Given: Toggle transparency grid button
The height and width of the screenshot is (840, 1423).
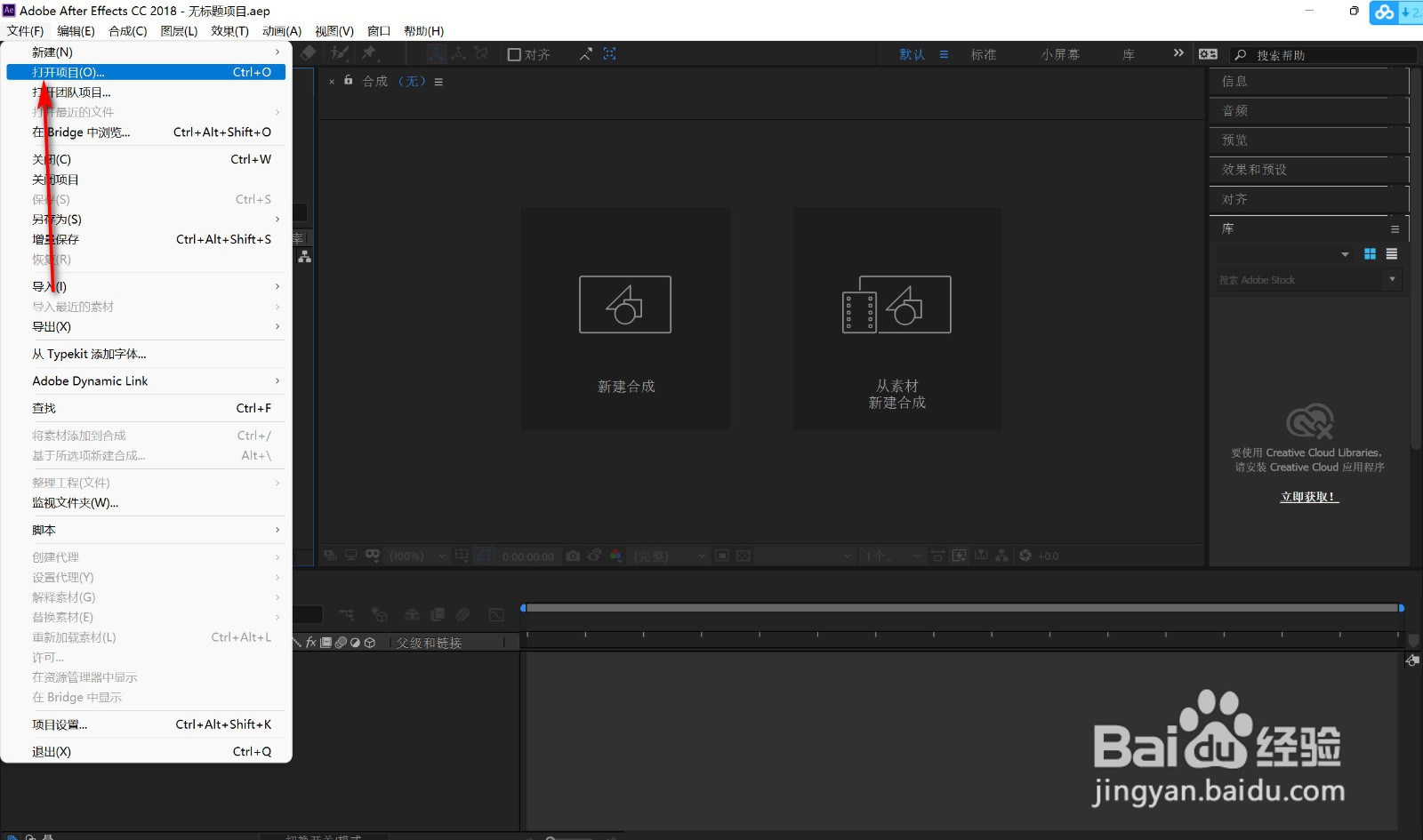Looking at the screenshot, I should [x=744, y=556].
